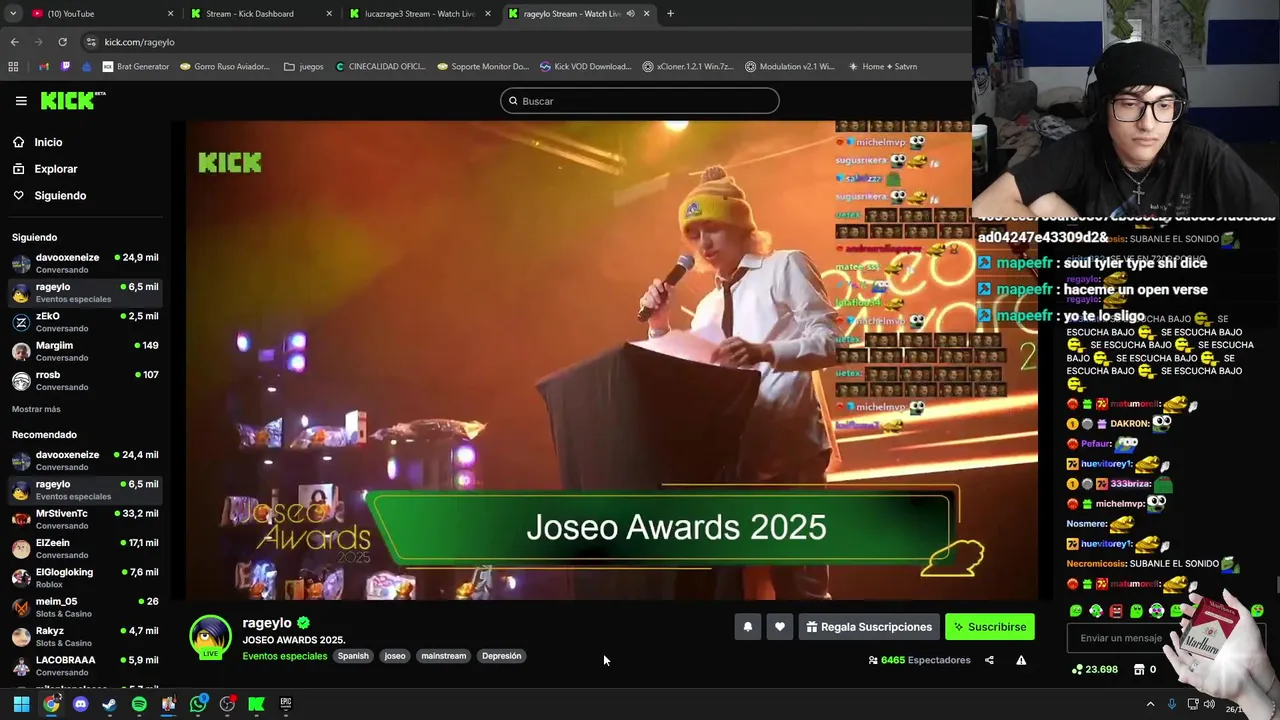Open Home + Satvrn bookmark
1280x720 pixels.
click(x=882, y=67)
